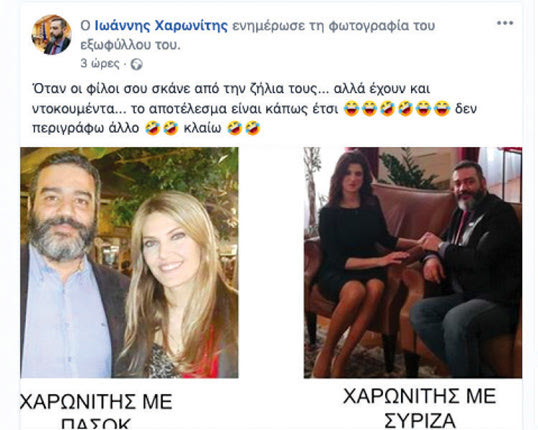Screen dimensions: 538x430
Task: Click the globe public privacy icon
Action: (137, 65)
